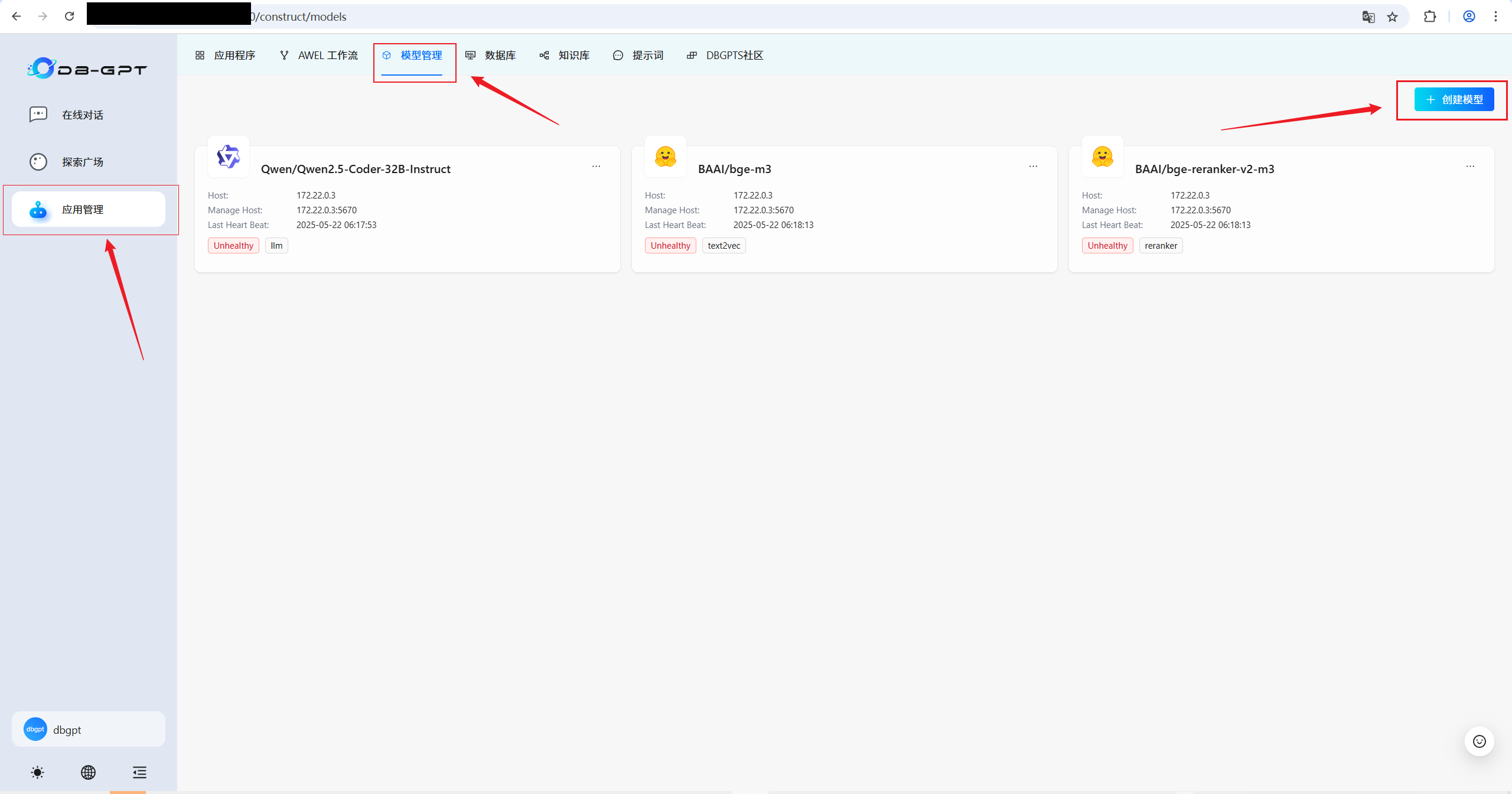This screenshot has width=1512, height=794.
Task: Open the browser extensions puzzle icon
Action: (1430, 17)
